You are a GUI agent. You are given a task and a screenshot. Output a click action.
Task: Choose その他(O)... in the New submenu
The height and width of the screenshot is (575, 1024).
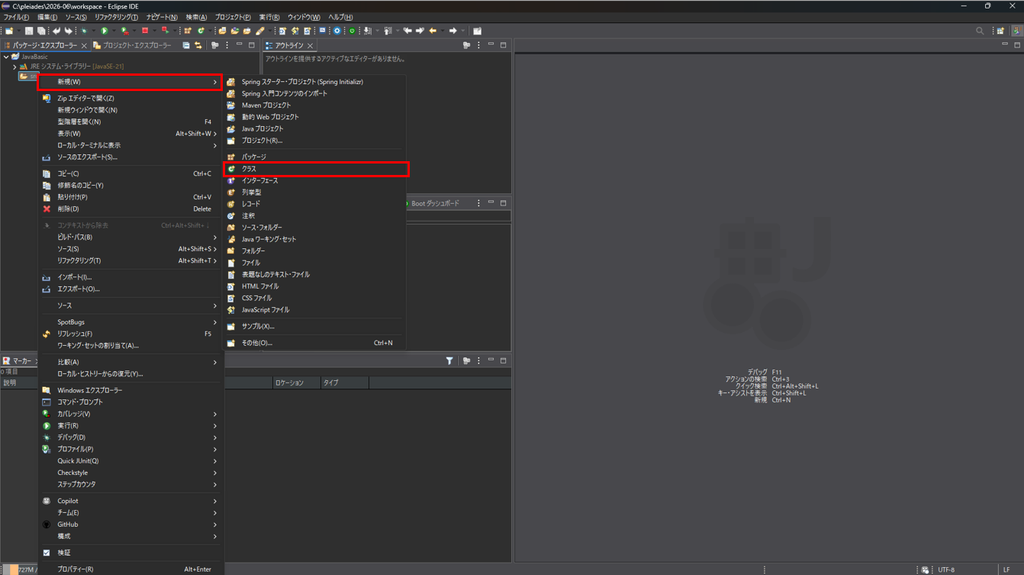[315, 343]
